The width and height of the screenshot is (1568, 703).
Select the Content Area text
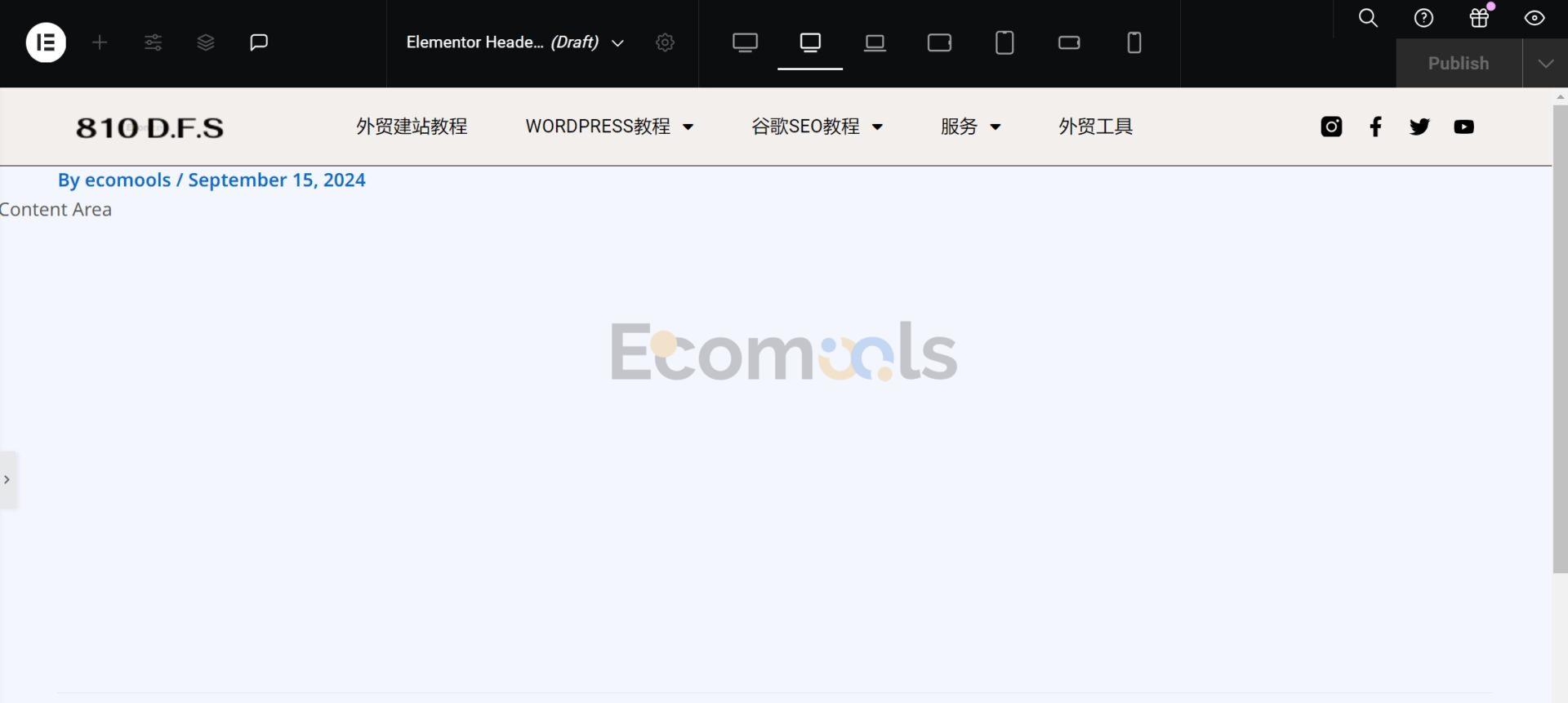(x=56, y=210)
